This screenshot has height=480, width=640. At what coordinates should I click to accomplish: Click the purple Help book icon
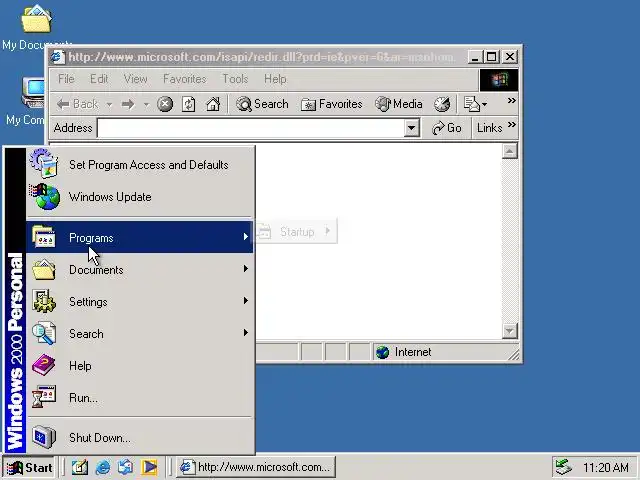44,365
